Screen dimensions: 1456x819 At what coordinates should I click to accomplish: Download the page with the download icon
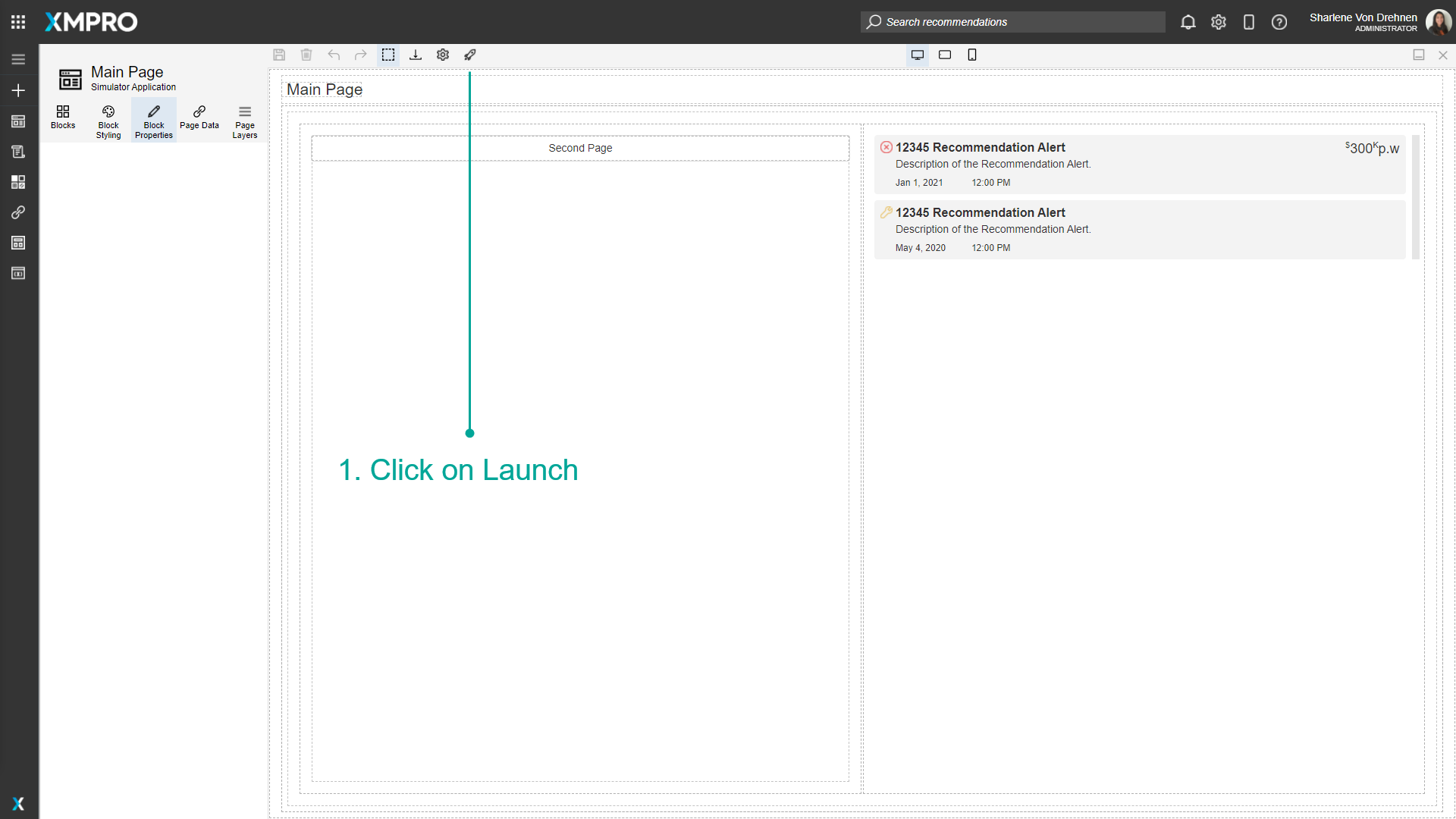pos(415,55)
